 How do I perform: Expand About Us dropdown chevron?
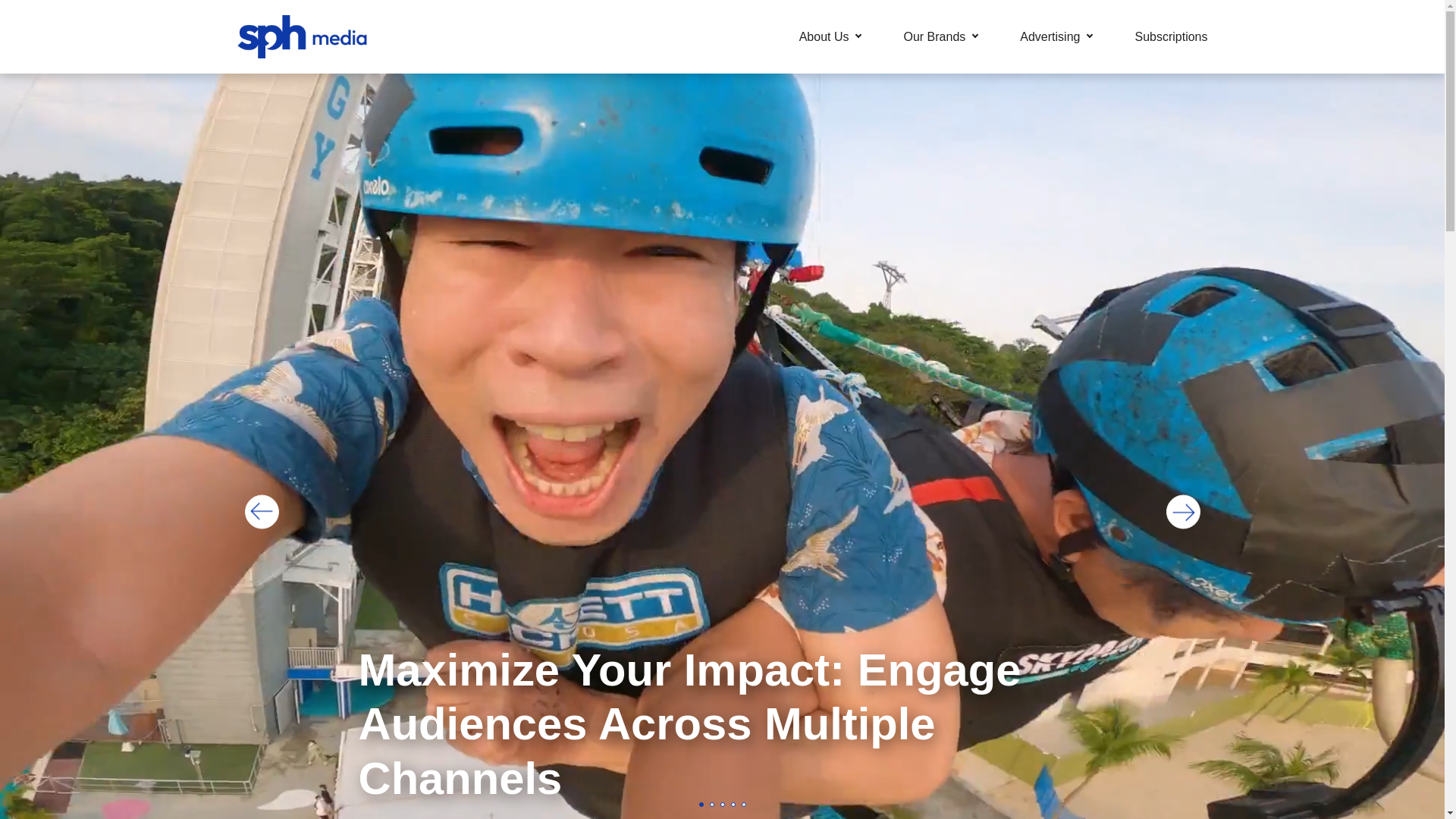tap(858, 36)
